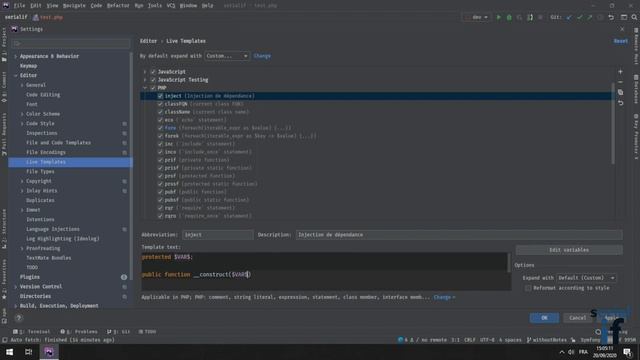Image resolution: width=640 pixels, height=360 pixels.
Task: Collapse the PHP template group
Action: (x=145, y=88)
